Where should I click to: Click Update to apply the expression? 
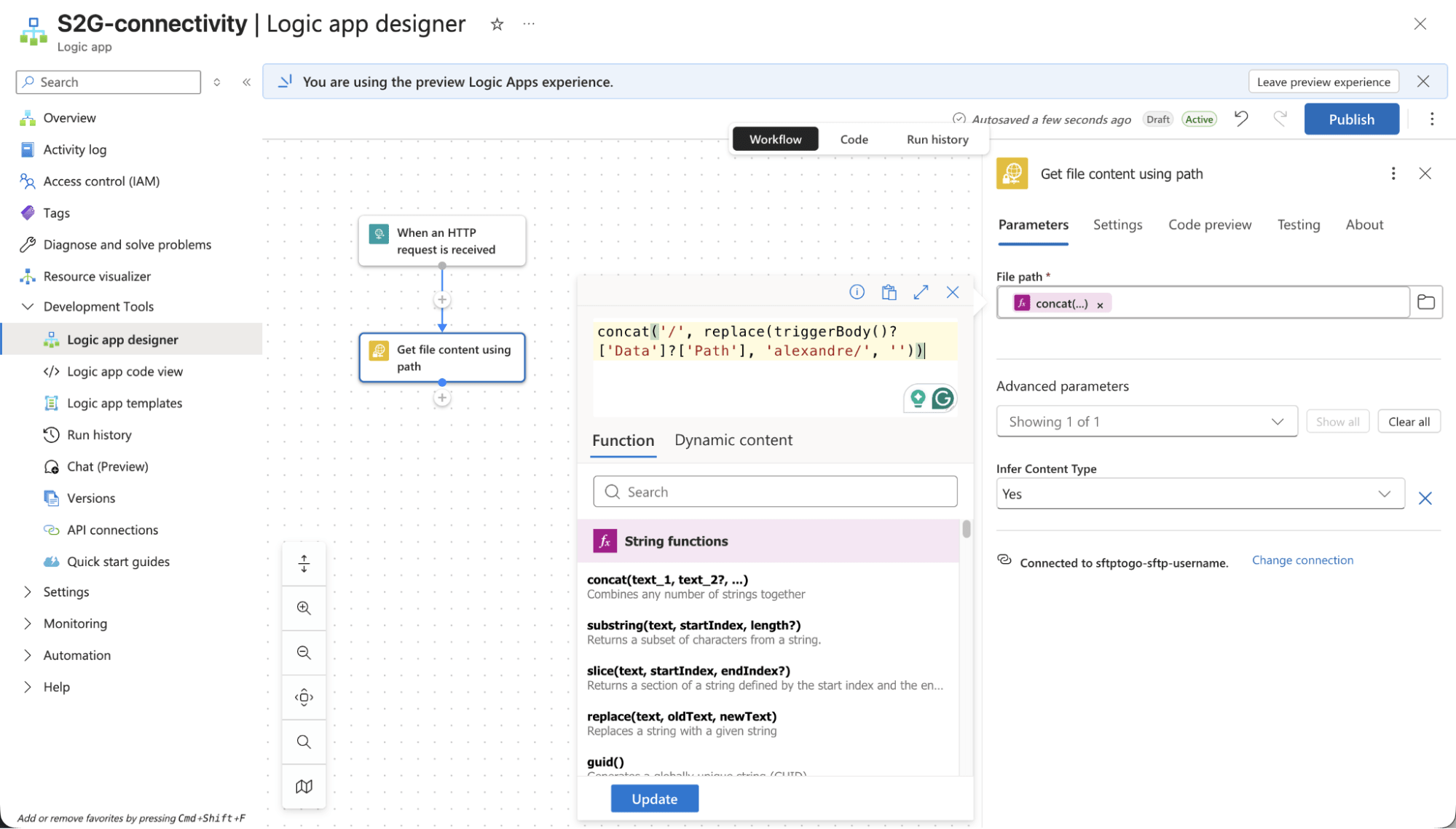[x=654, y=798]
